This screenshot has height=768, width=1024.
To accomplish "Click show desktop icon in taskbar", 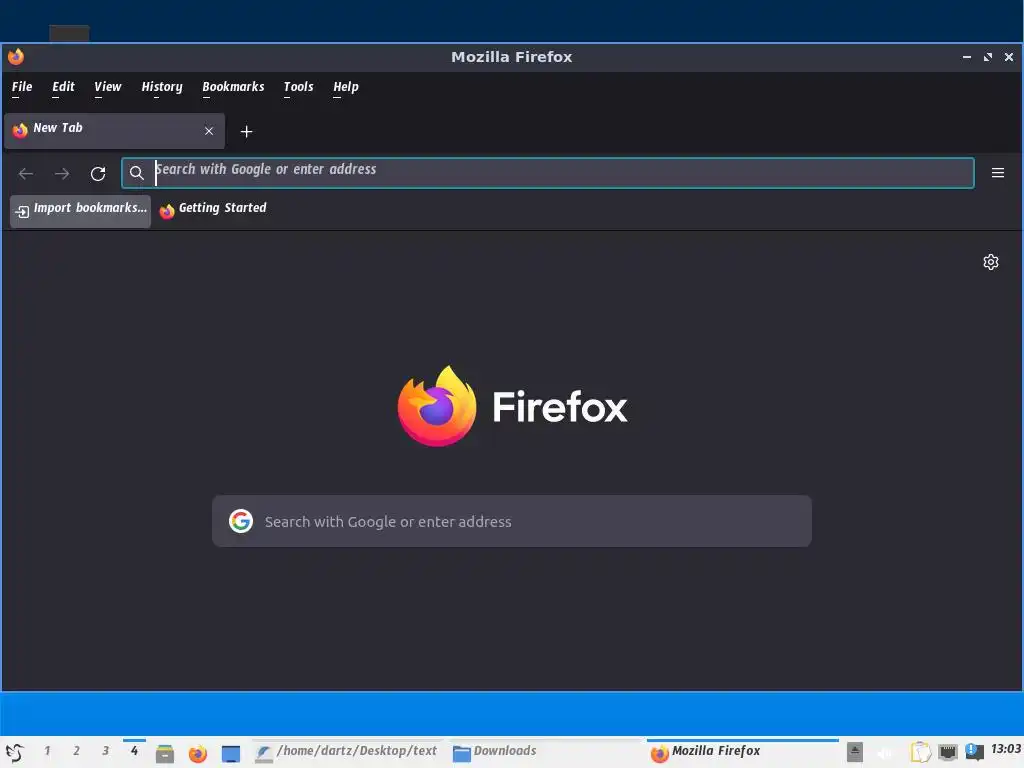I will coord(231,754).
